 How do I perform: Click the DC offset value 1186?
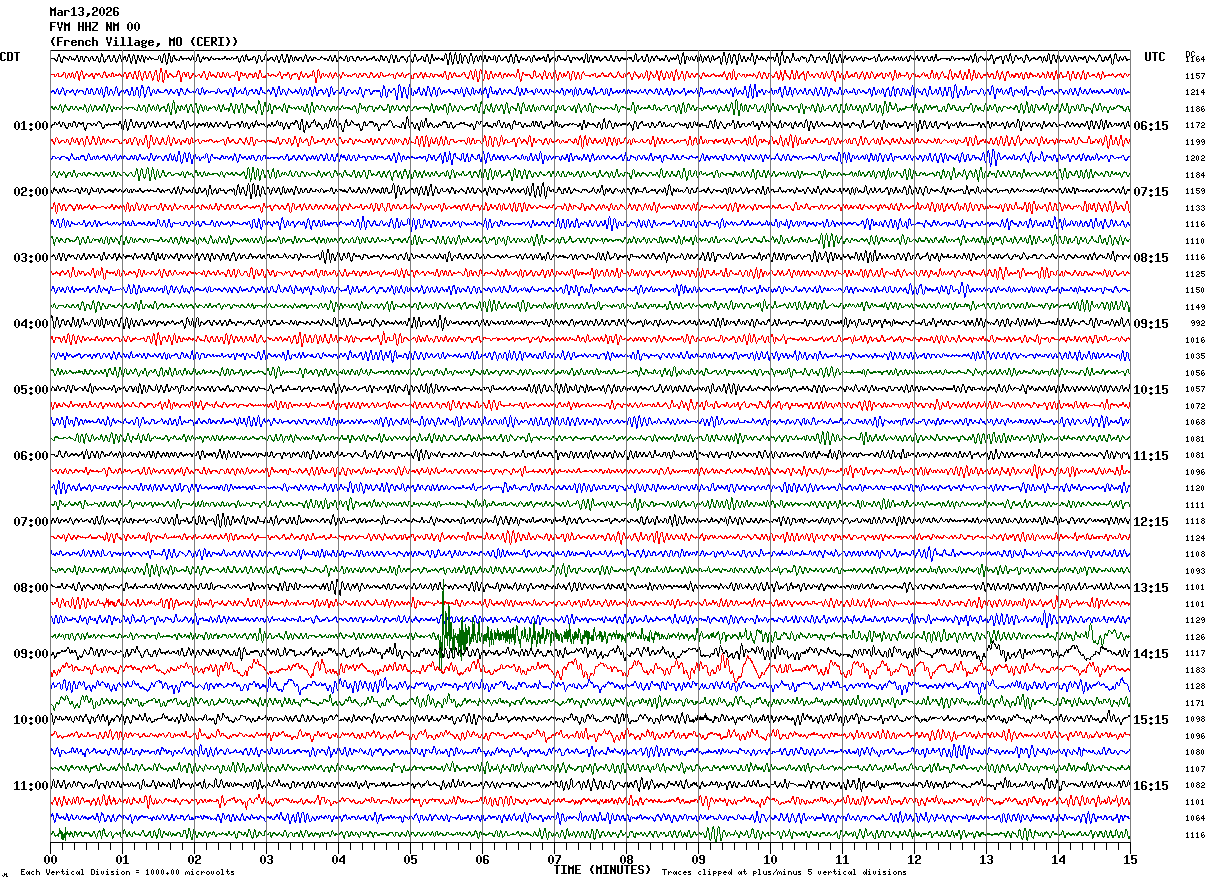[x=1195, y=109]
